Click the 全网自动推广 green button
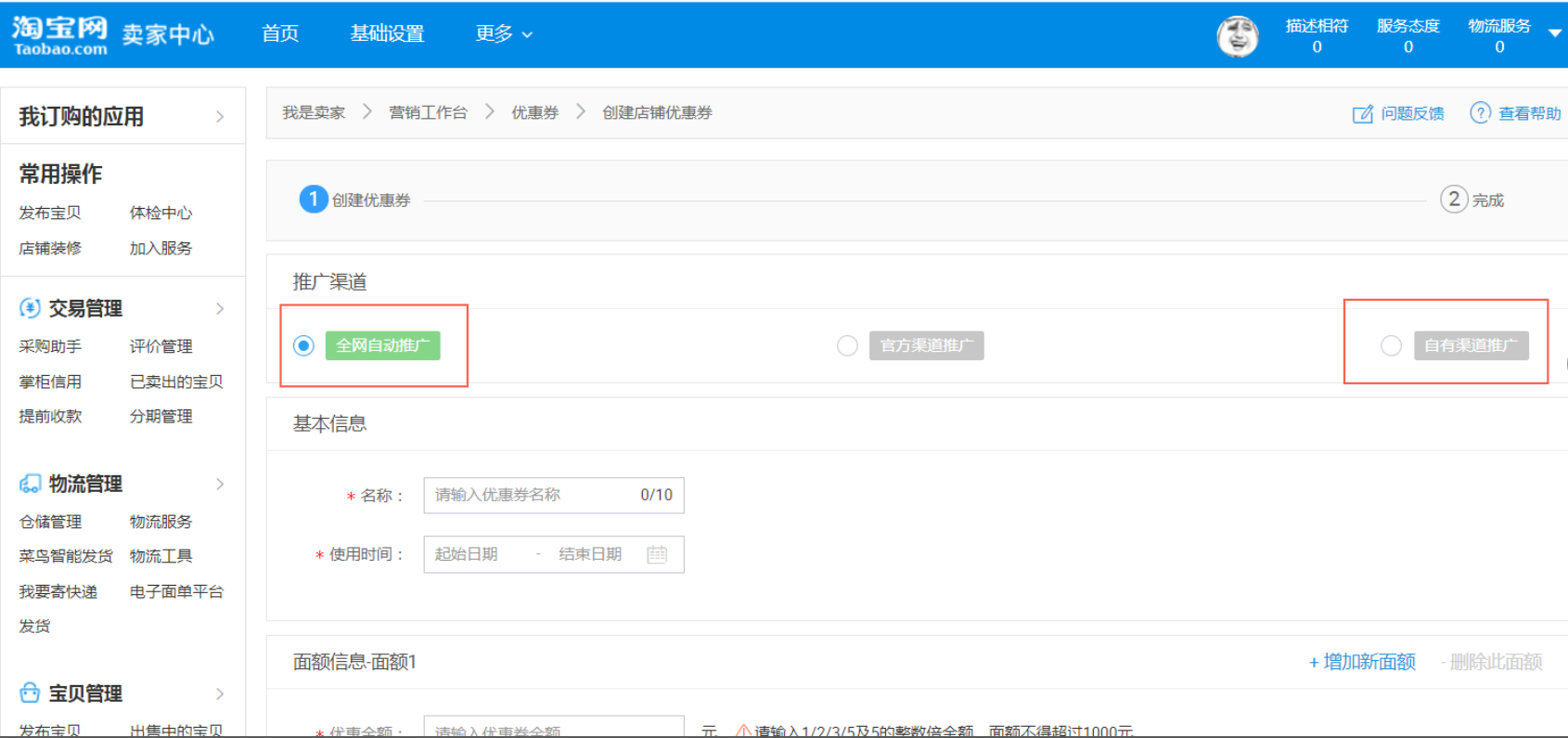Image resolution: width=1568 pixels, height=738 pixels. tap(382, 345)
